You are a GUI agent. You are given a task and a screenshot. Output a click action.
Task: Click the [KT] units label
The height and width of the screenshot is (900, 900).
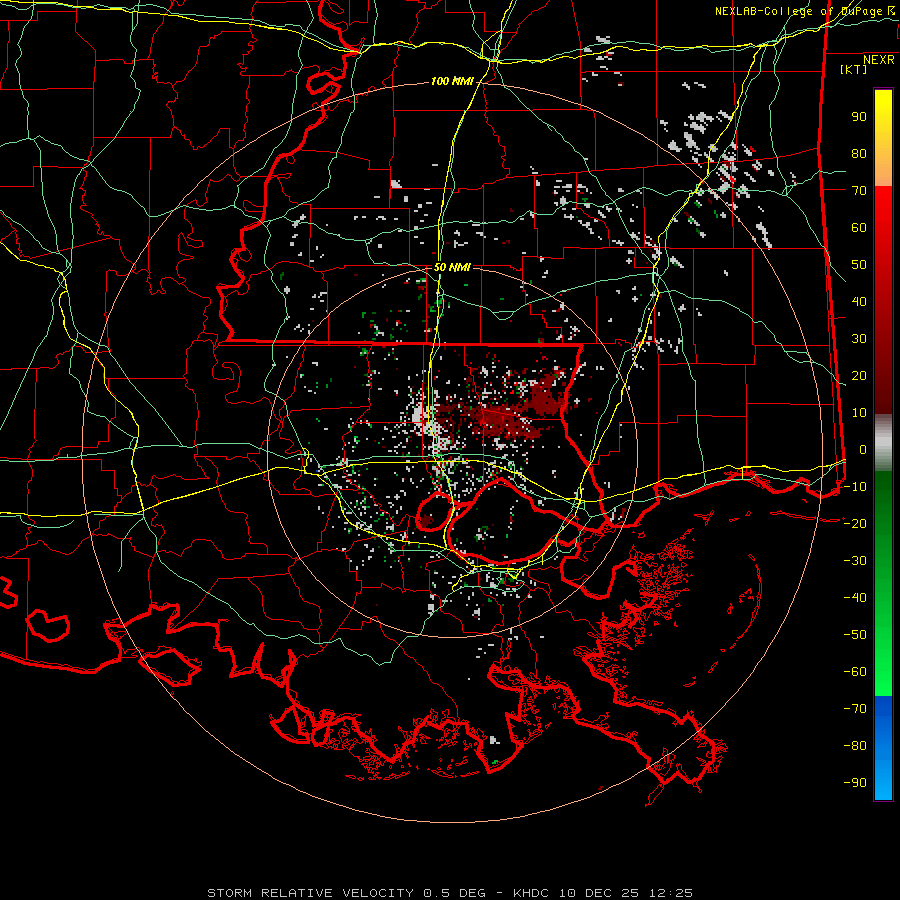[x=853, y=69]
